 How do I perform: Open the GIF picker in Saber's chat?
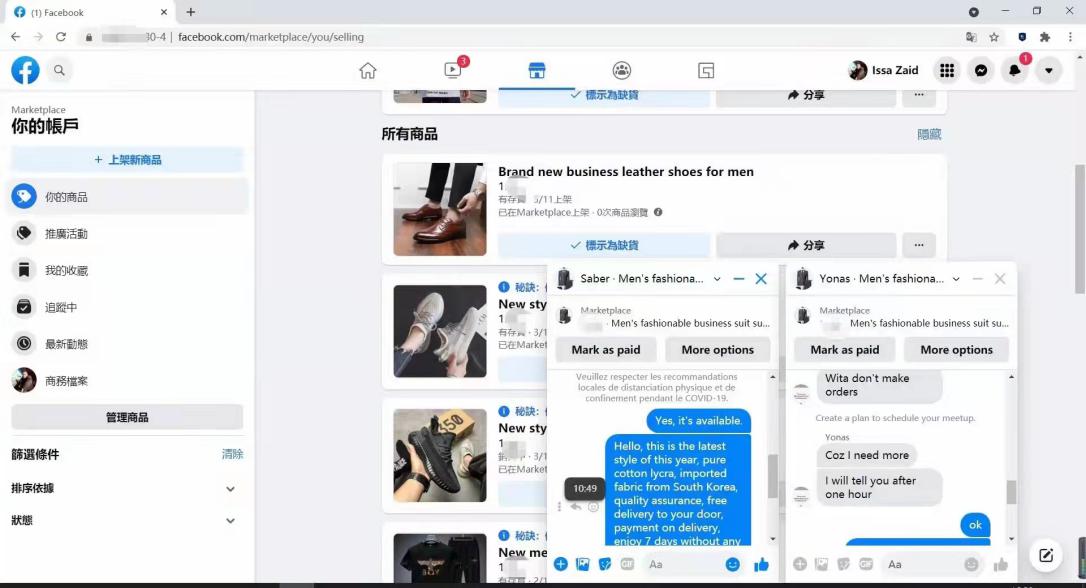coord(626,564)
